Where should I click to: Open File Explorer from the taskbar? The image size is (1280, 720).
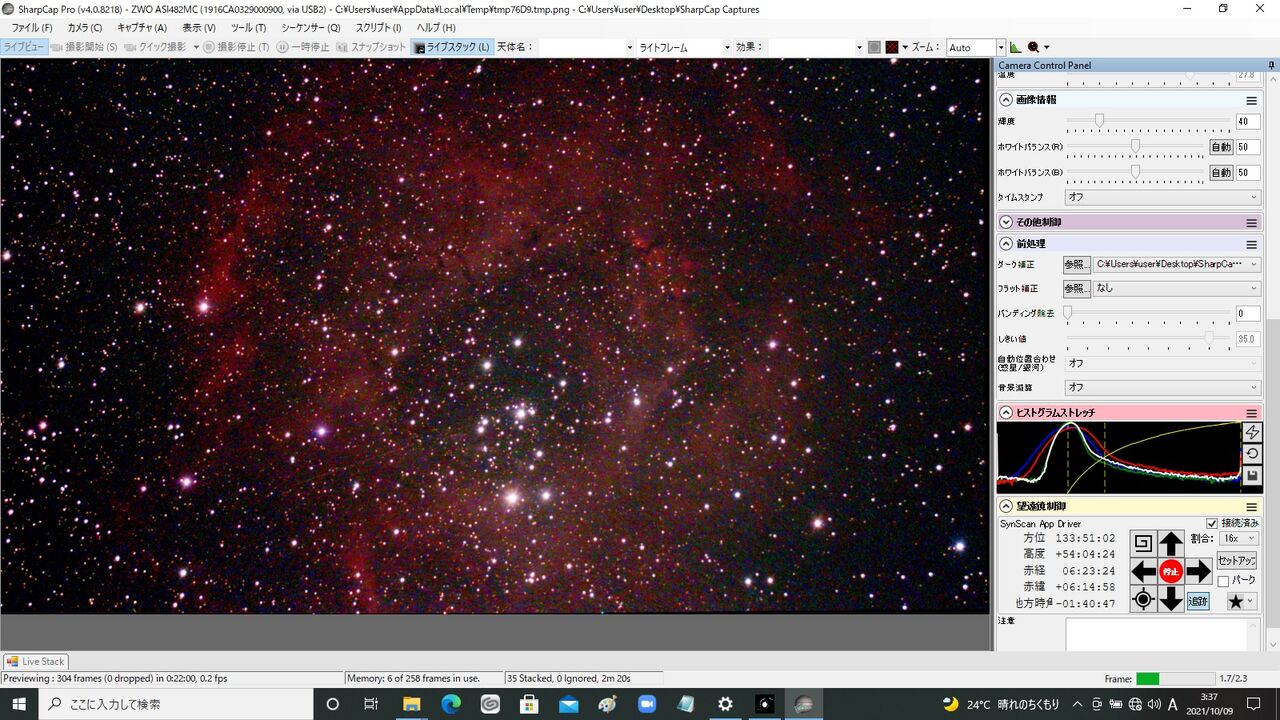(x=411, y=704)
